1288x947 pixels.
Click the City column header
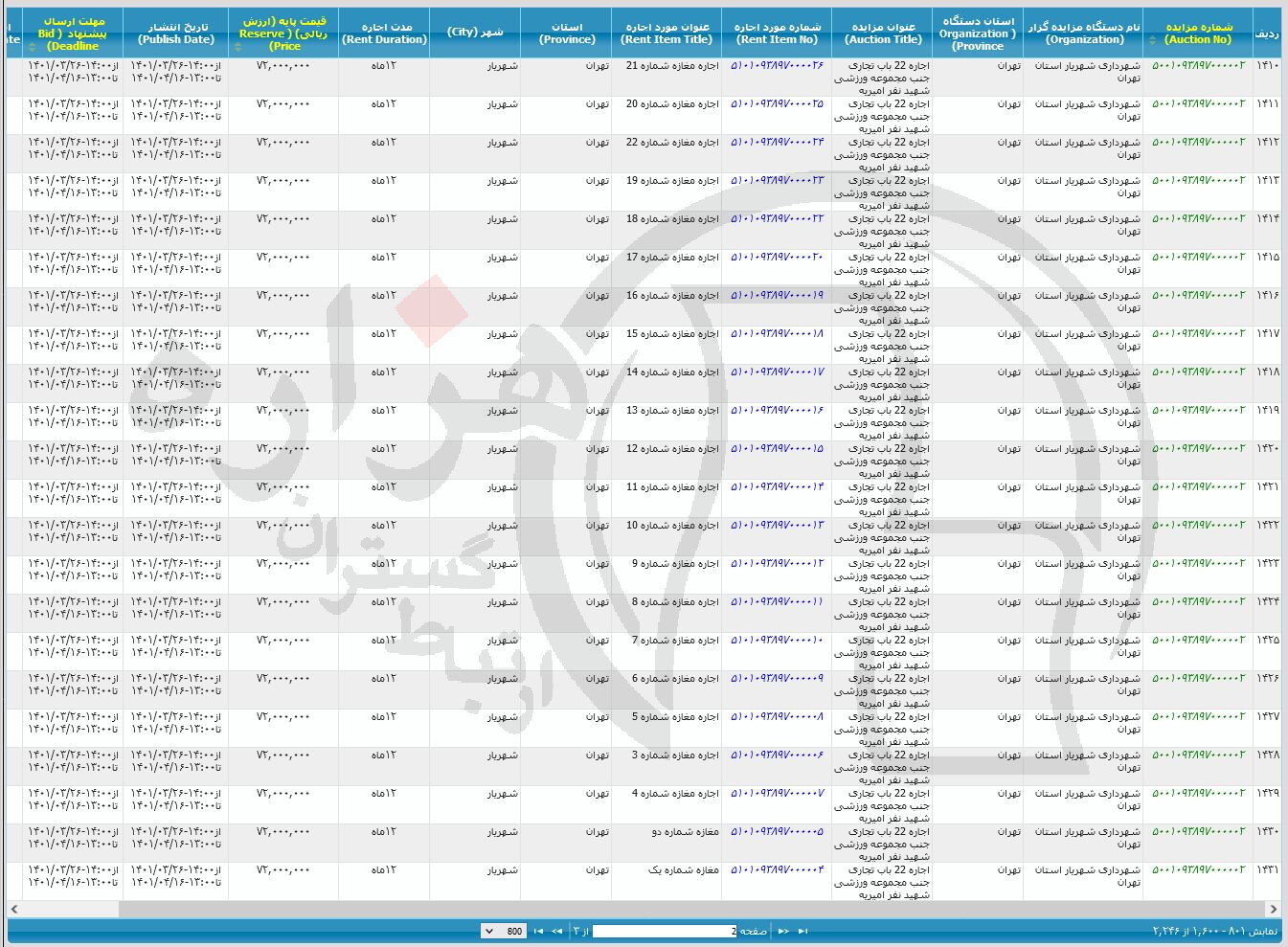475,34
